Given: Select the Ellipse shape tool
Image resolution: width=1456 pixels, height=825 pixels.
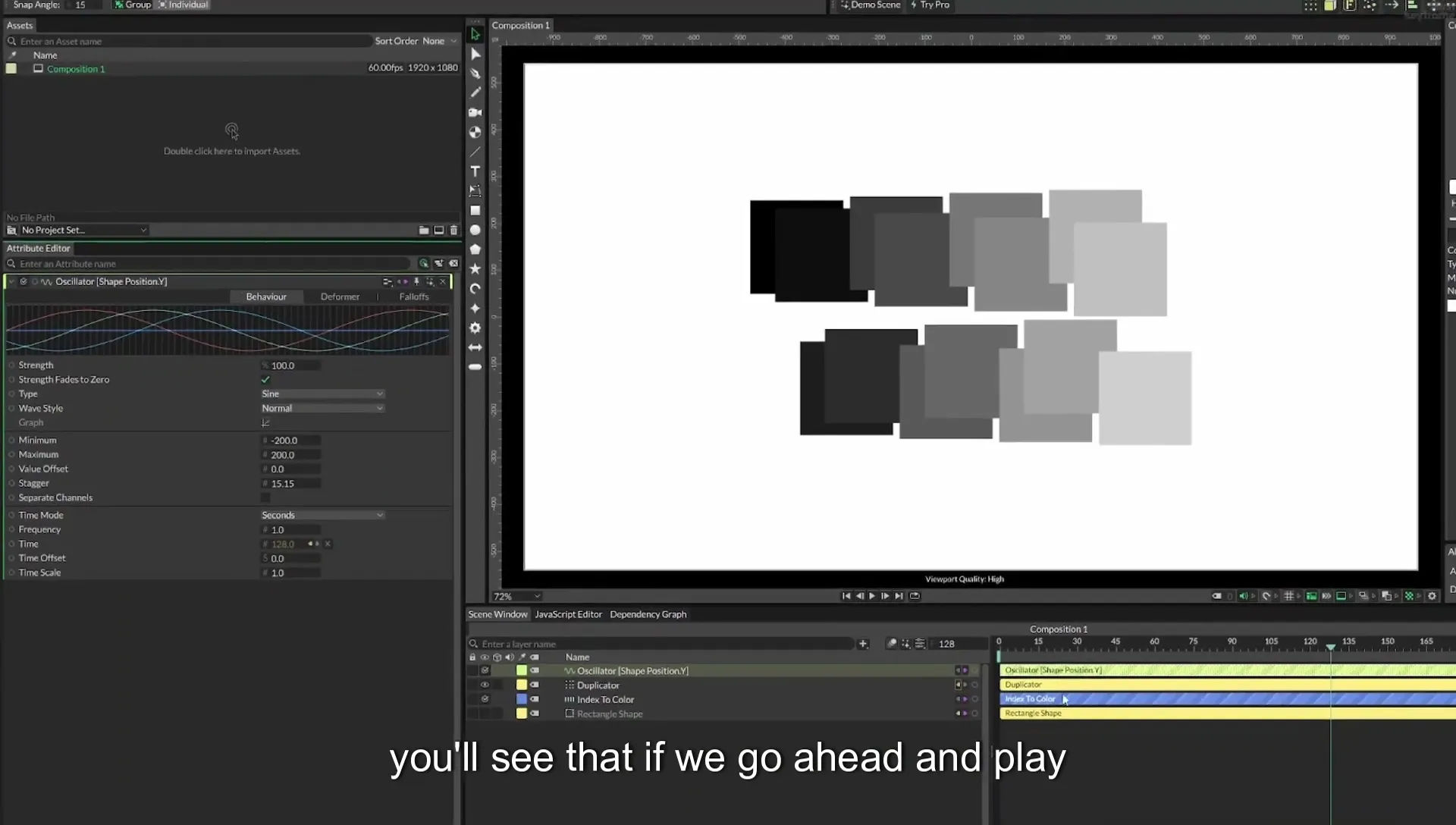Looking at the screenshot, I should (x=475, y=230).
